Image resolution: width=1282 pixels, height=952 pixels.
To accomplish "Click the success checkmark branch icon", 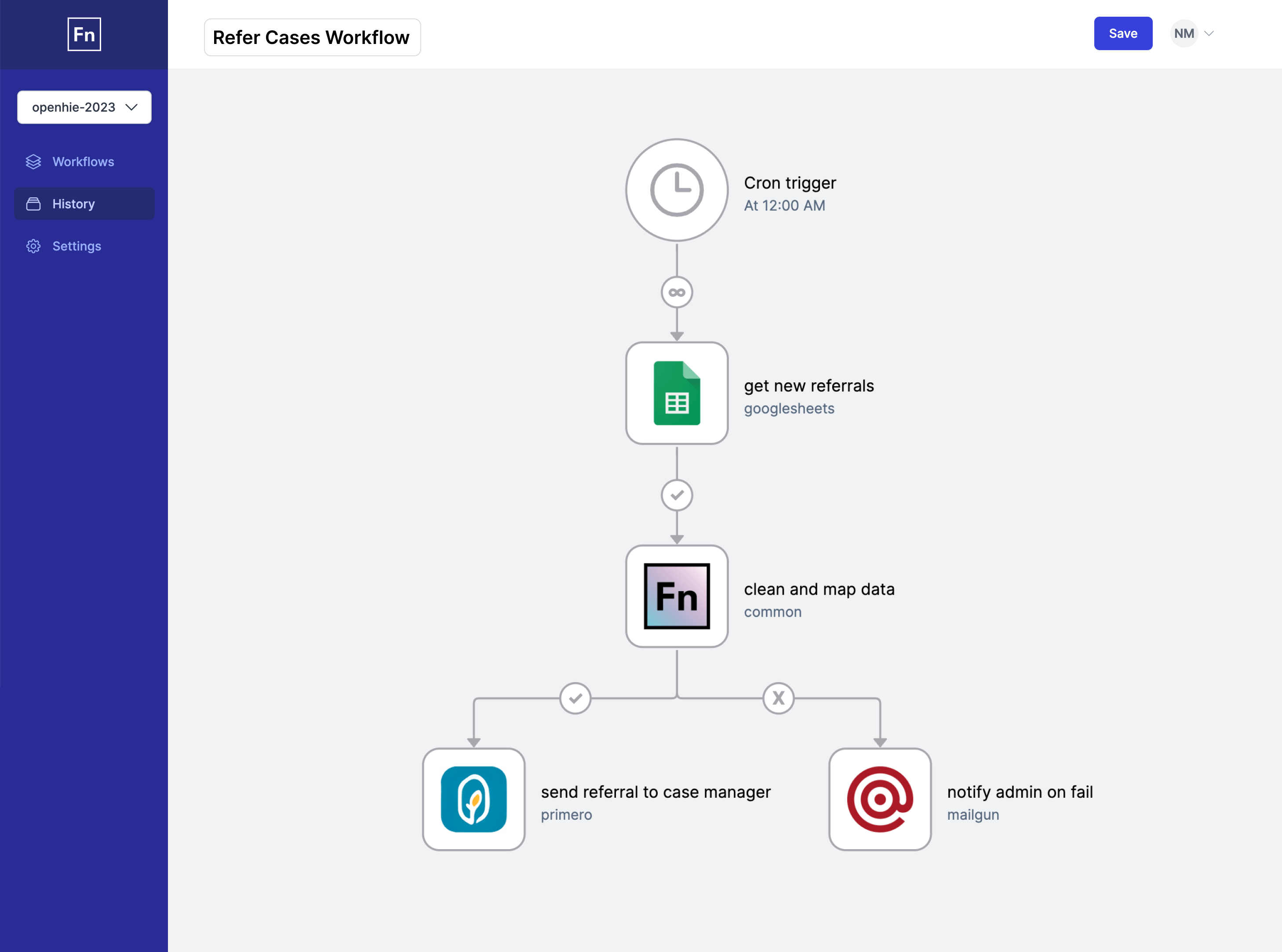I will pyautogui.click(x=575, y=697).
